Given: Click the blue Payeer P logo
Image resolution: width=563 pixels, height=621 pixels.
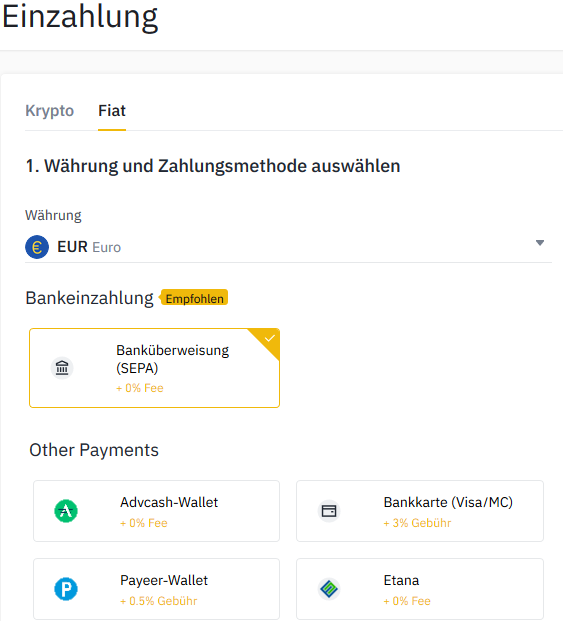Looking at the screenshot, I should (66, 589).
